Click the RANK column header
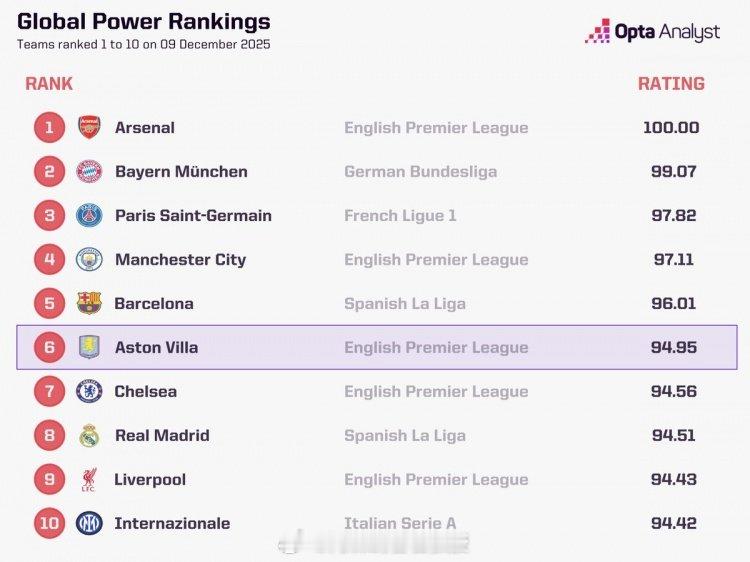 (x=49, y=84)
